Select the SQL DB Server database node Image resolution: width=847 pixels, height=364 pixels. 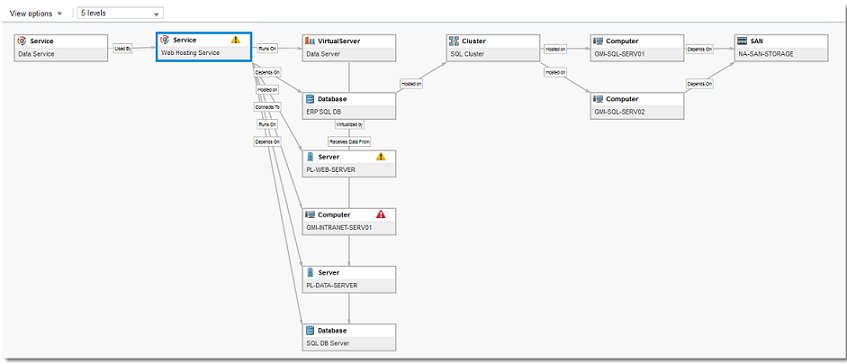pyautogui.click(x=349, y=338)
